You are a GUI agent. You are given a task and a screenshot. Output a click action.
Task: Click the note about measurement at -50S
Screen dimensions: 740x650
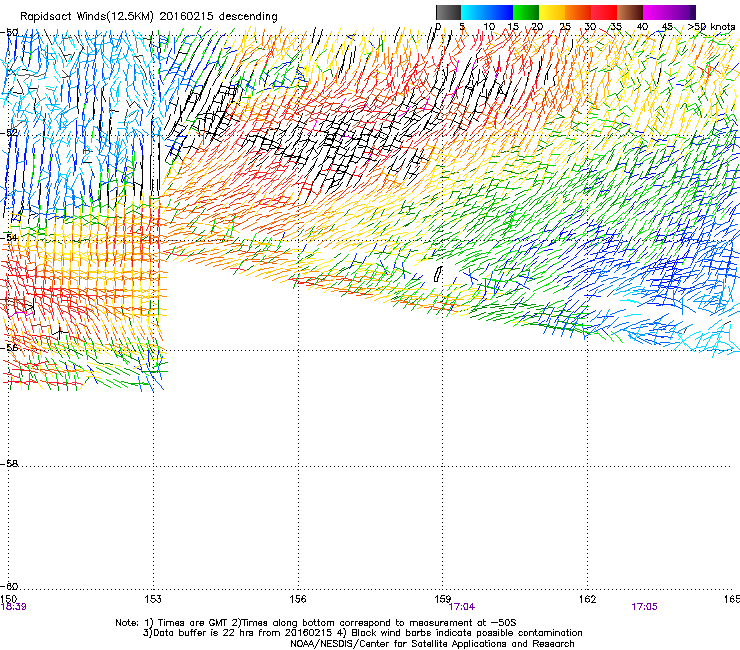(x=373, y=623)
